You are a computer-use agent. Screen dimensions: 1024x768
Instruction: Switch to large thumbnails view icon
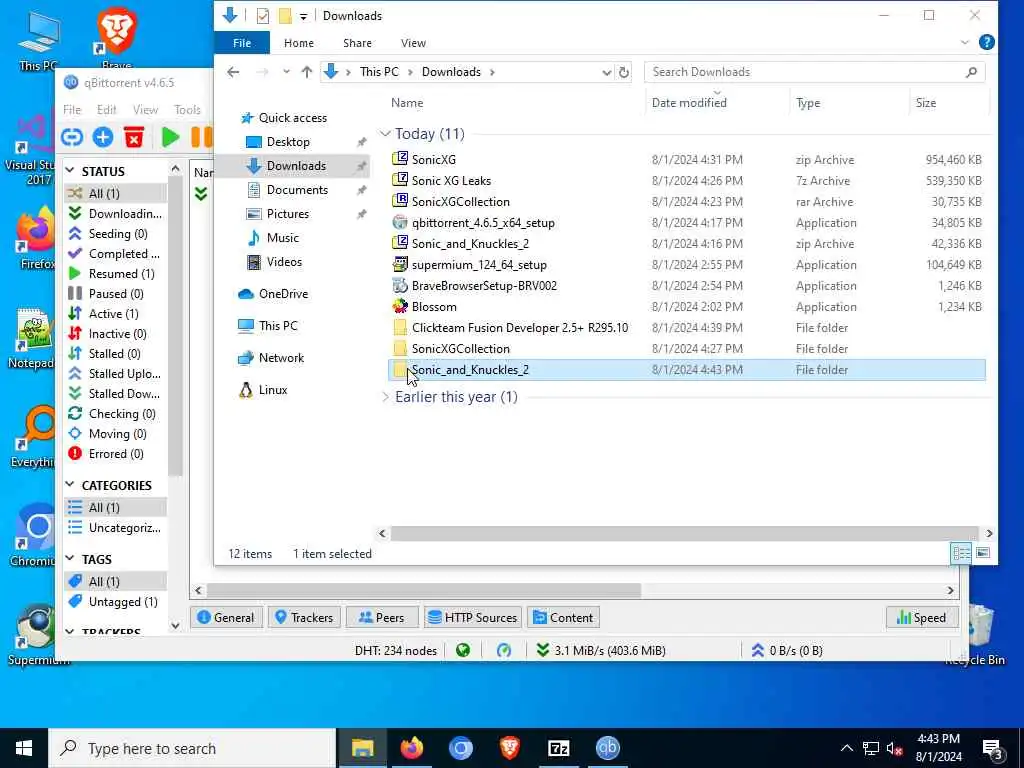[x=982, y=554]
